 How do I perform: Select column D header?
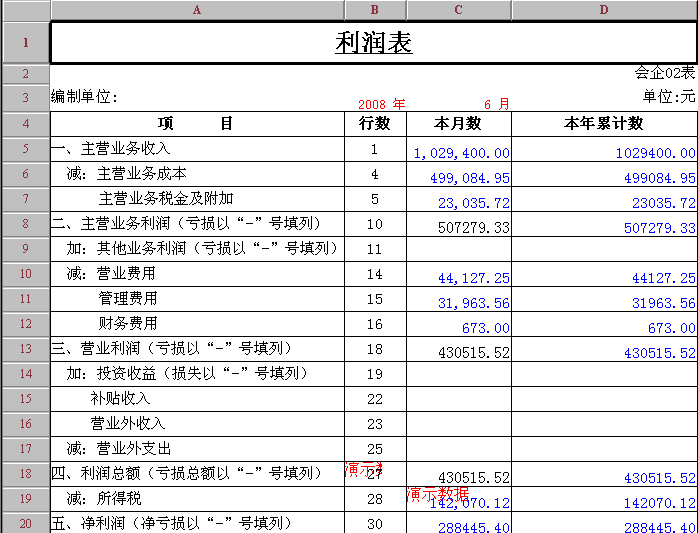click(605, 10)
